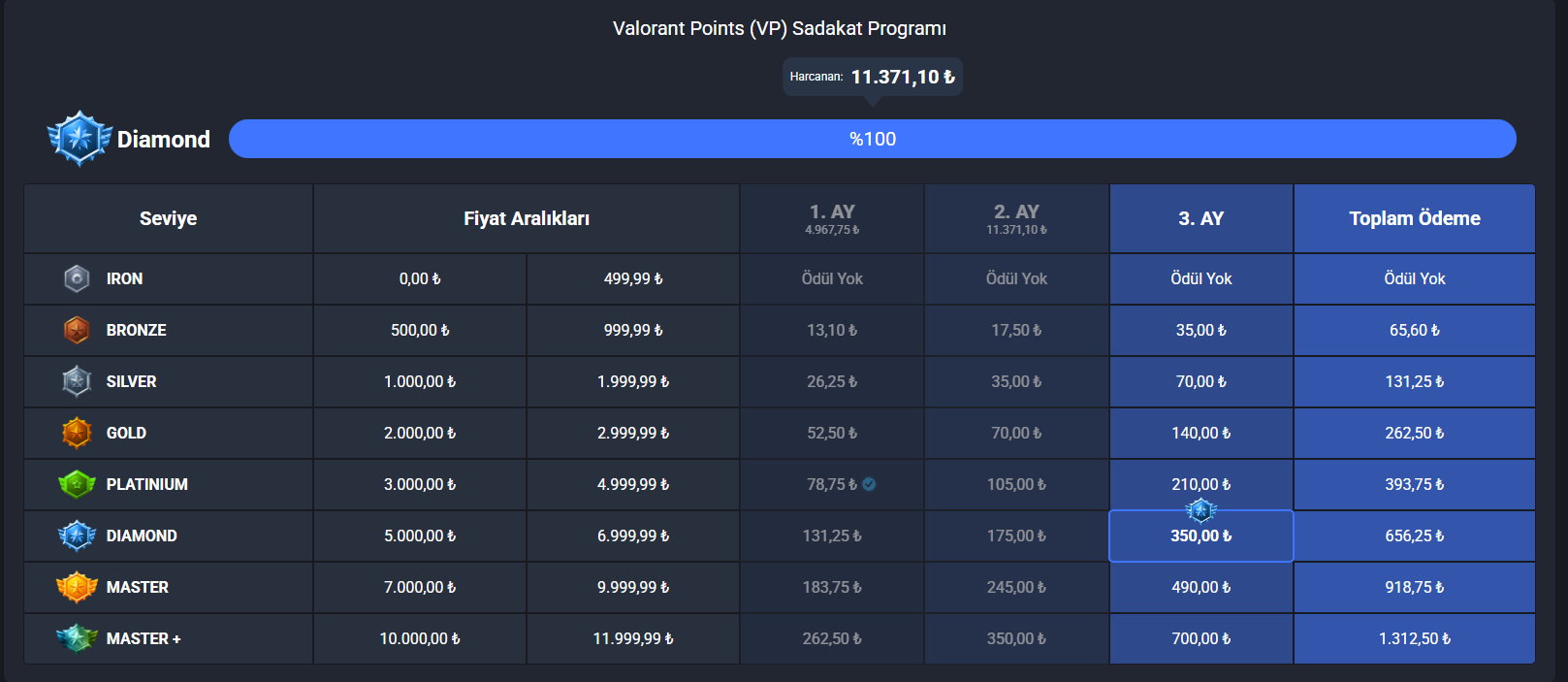Image resolution: width=1568 pixels, height=682 pixels.
Task: Click the Silver rank badge icon
Action: 77,381
